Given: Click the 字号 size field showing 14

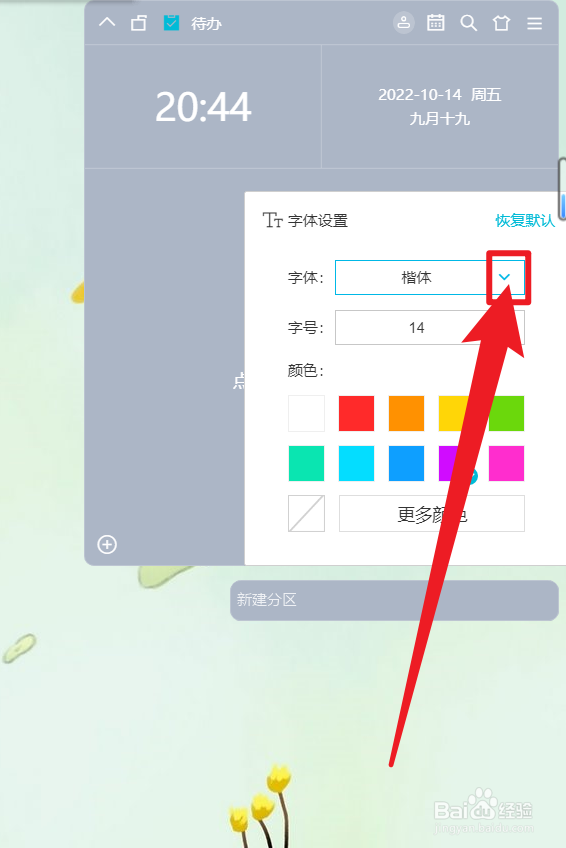Looking at the screenshot, I should pos(430,327).
